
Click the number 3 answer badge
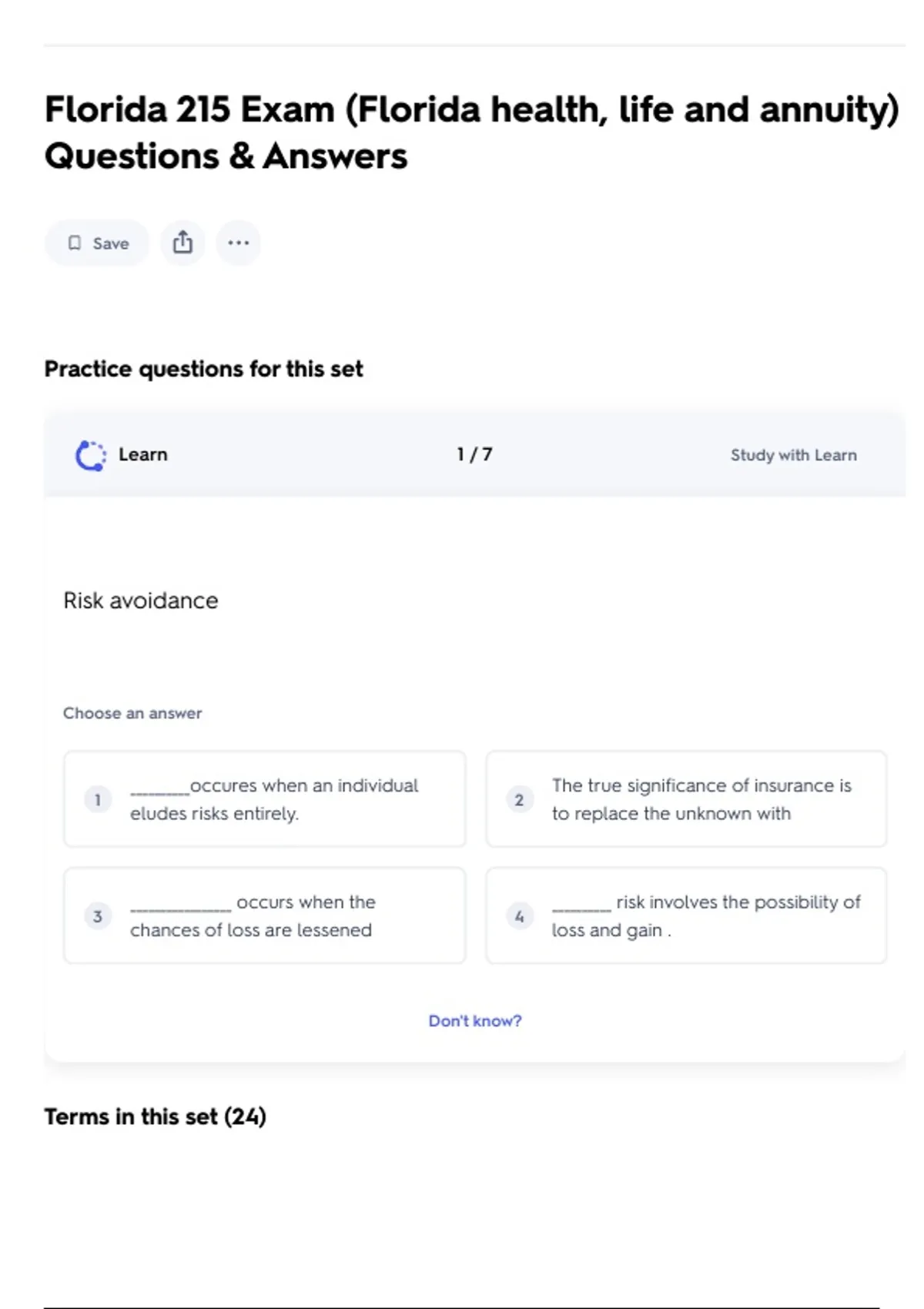pos(98,916)
